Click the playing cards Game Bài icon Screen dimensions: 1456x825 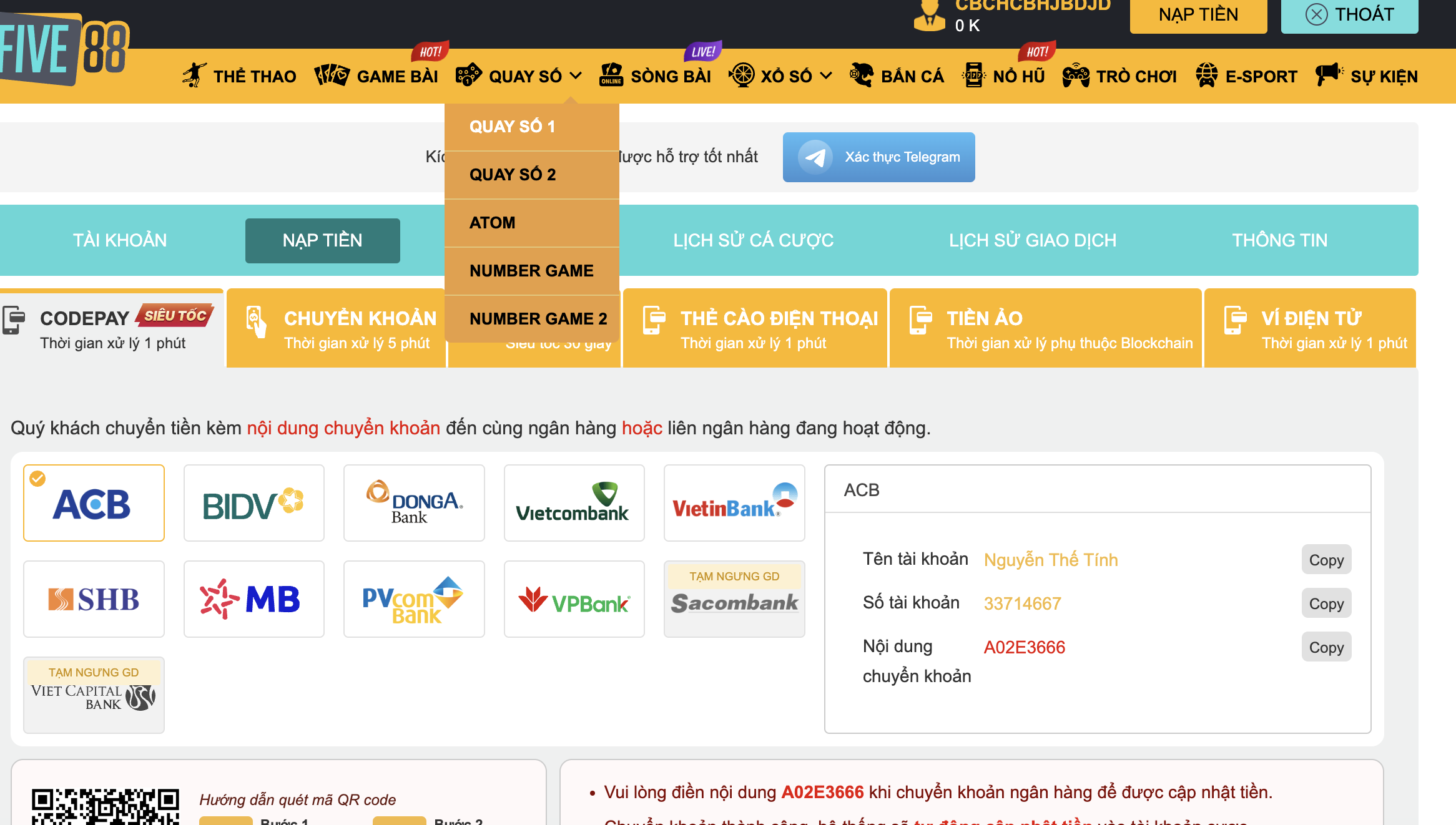tap(332, 76)
